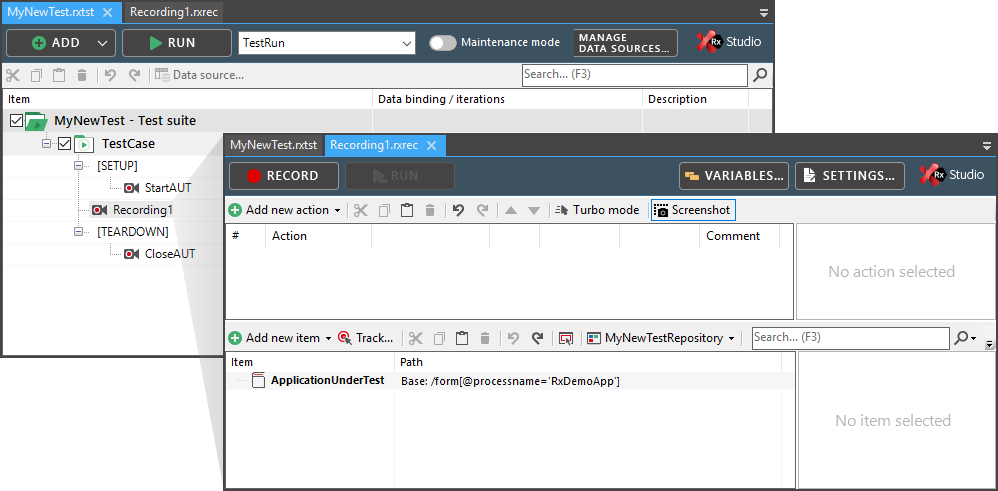Toggle the TestCase checkbox
The height and width of the screenshot is (491, 998).
pos(64,144)
